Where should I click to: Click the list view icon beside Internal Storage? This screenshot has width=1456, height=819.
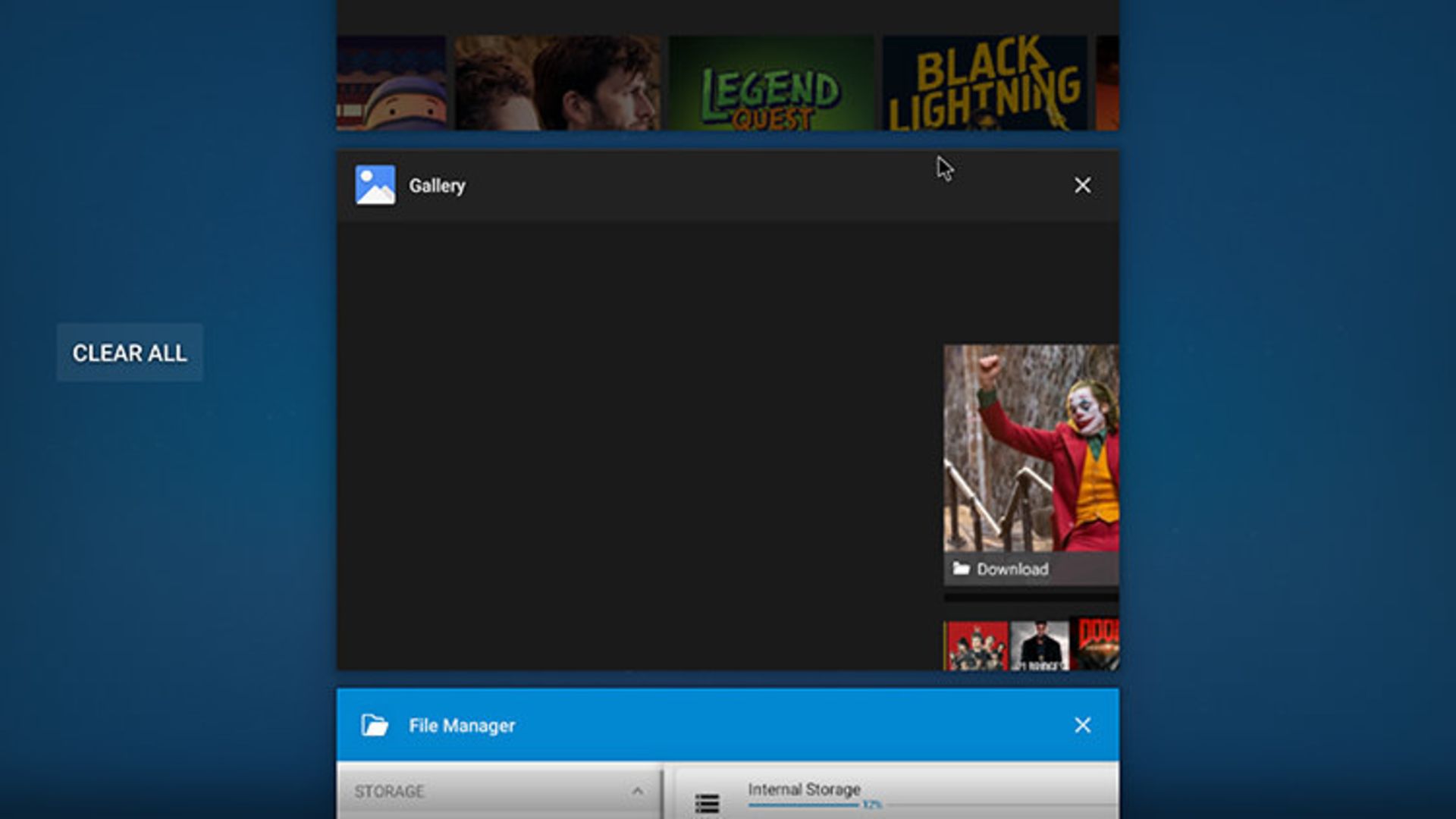pos(707,802)
